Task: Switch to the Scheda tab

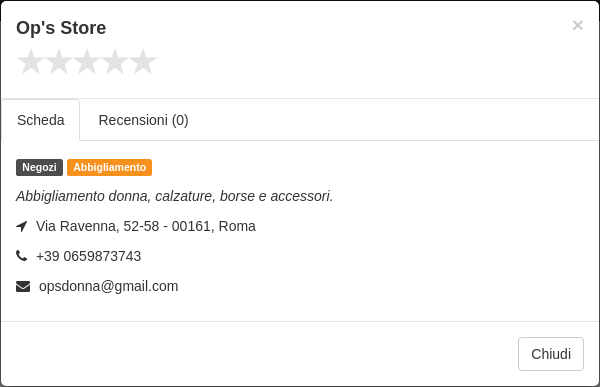Action: 41,120
